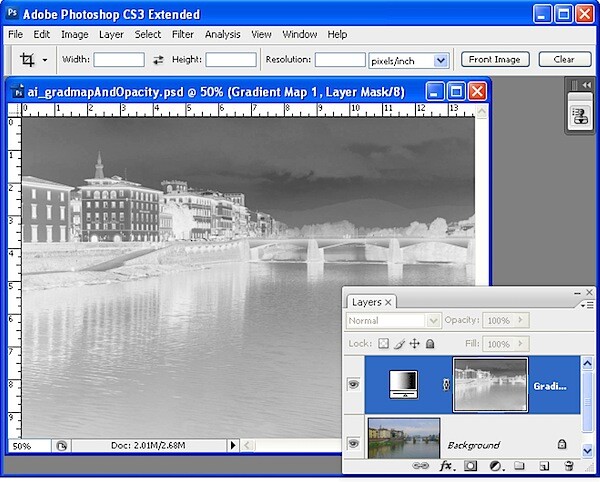Image resolution: width=600 pixels, height=482 pixels.
Task: Hide the Background layer eye icon
Action: coord(354,443)
